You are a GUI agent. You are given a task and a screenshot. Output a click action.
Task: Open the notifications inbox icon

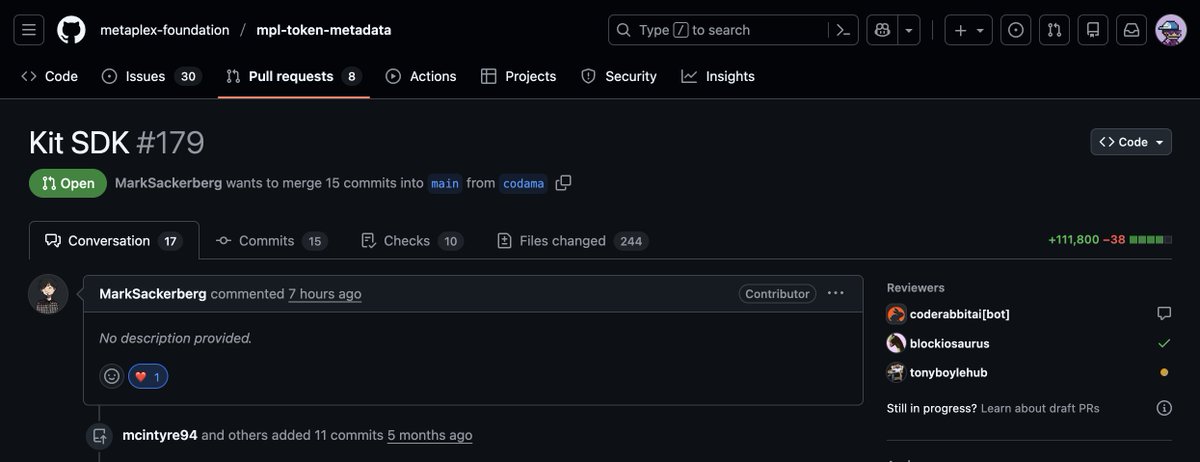click(1131, 30)
